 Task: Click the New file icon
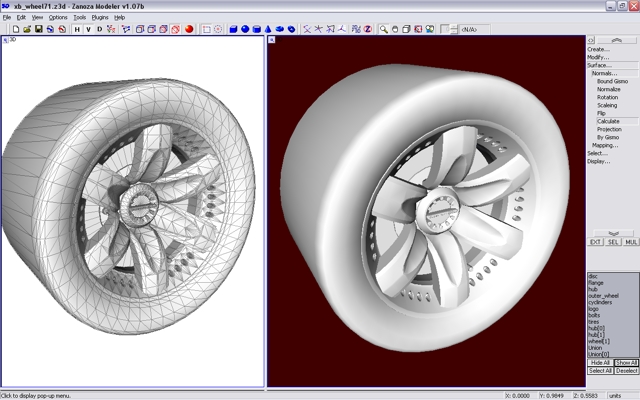coord(16,29)
